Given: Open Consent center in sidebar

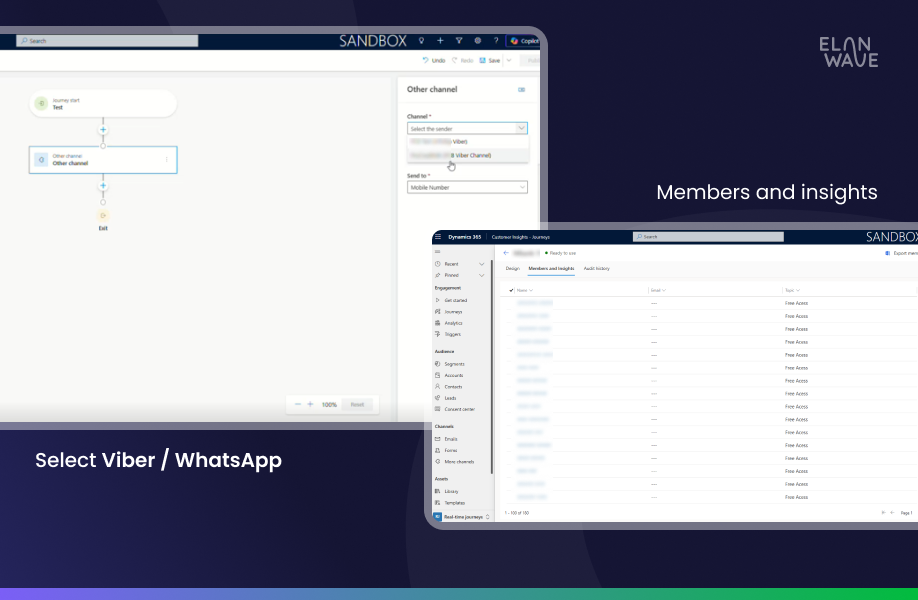Looking at the screenshot, I should 460,409.
